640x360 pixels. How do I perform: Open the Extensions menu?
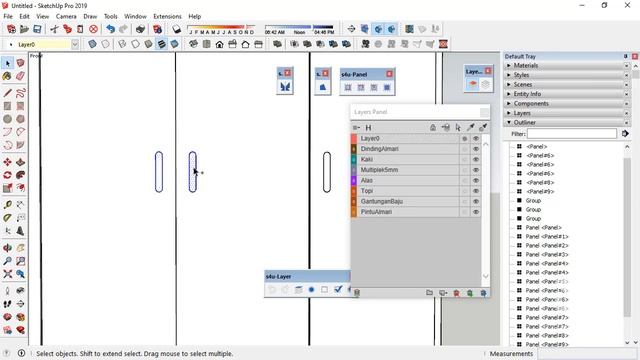[167, 16]
